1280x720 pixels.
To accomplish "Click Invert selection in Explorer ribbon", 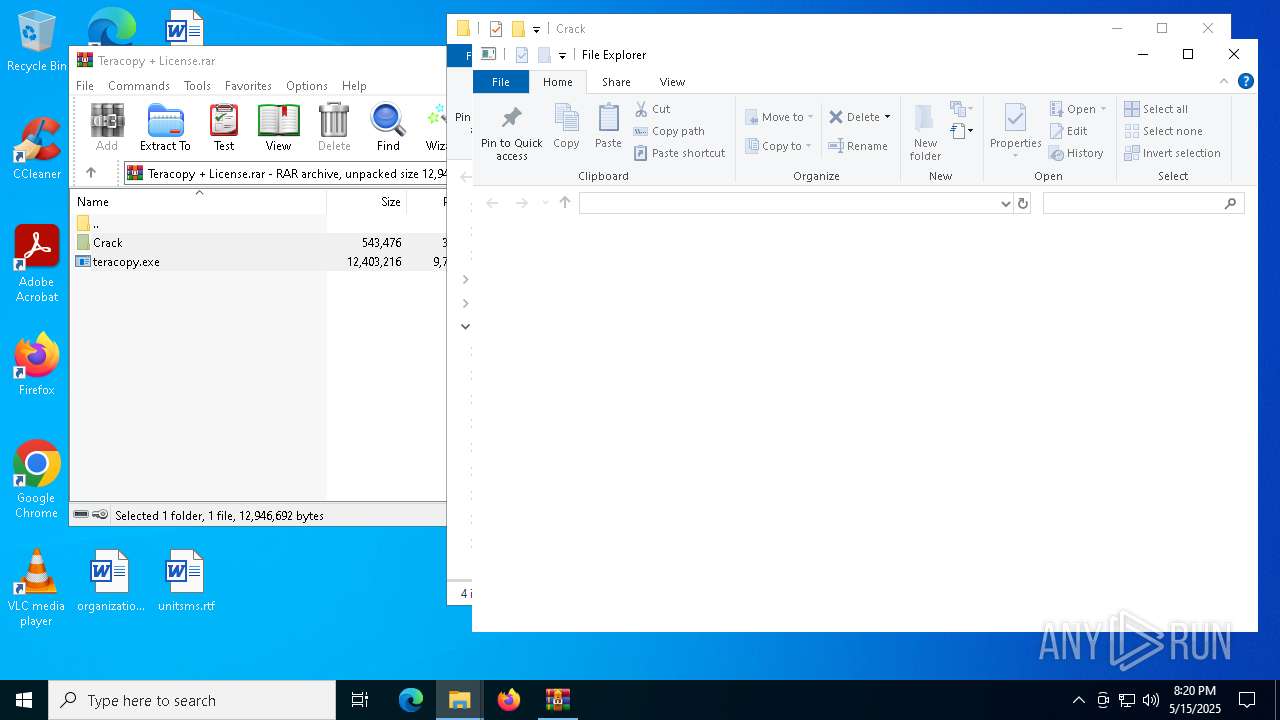I will 1172,153.
